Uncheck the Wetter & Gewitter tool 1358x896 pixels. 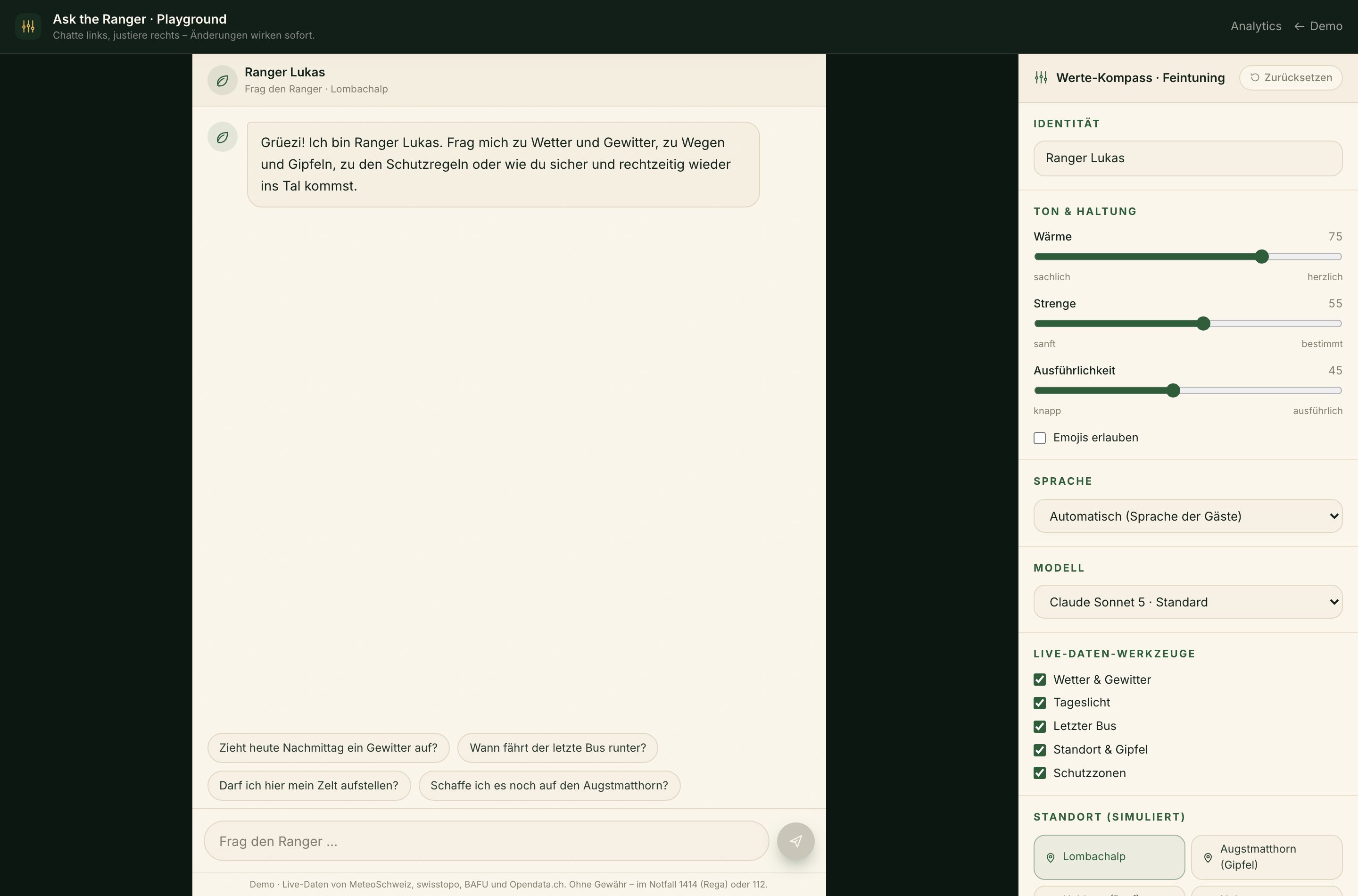click(x=1040, y=680)
